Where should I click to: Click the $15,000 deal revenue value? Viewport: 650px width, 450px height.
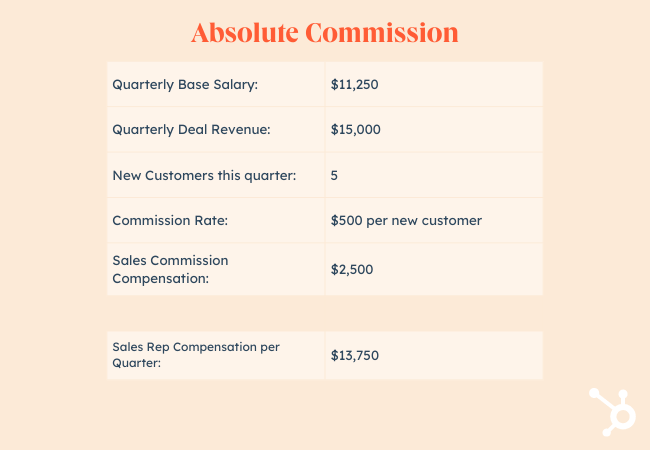(x=355, y=130)
